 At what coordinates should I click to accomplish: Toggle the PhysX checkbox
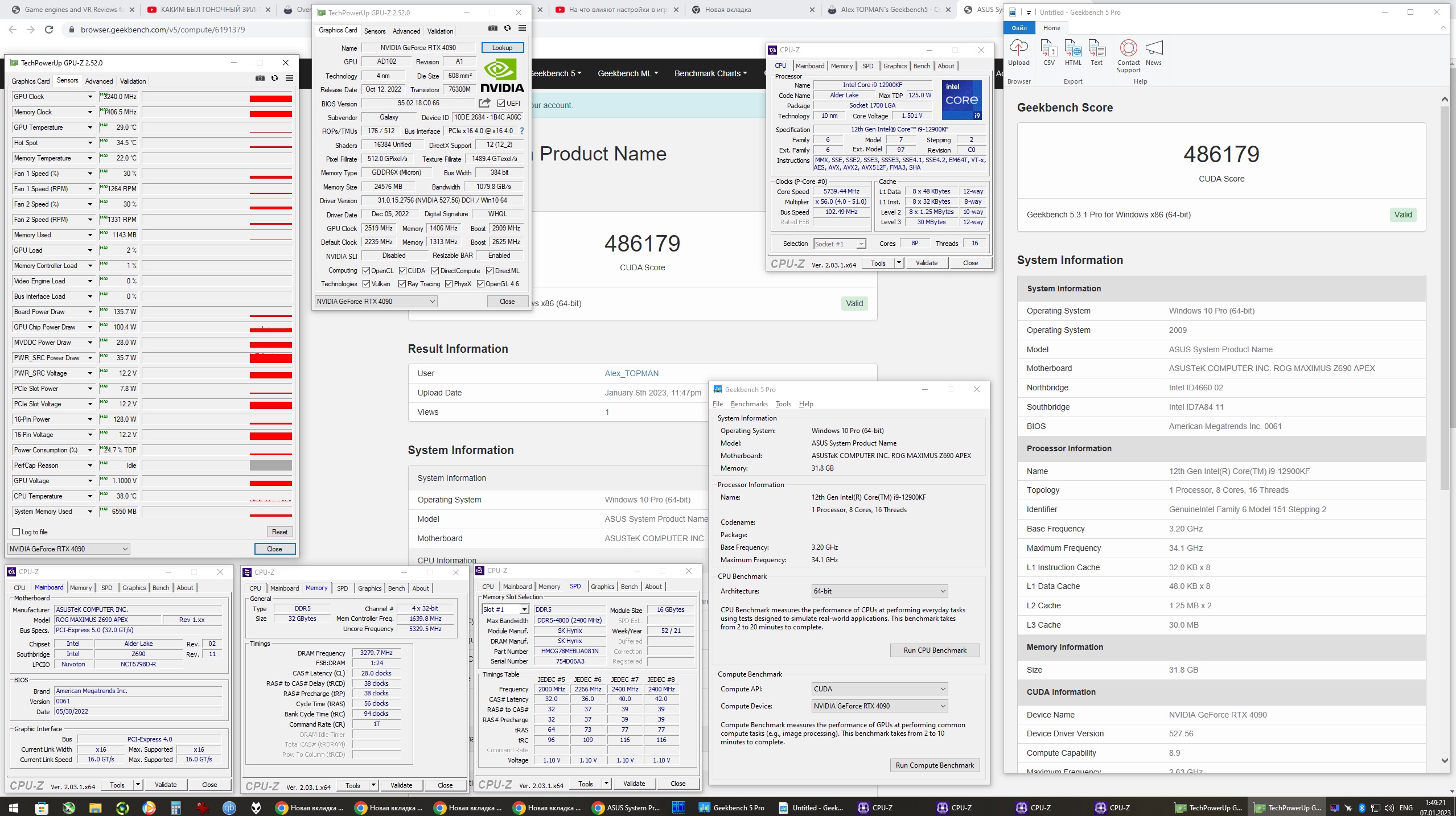click(x=449, y=284)
